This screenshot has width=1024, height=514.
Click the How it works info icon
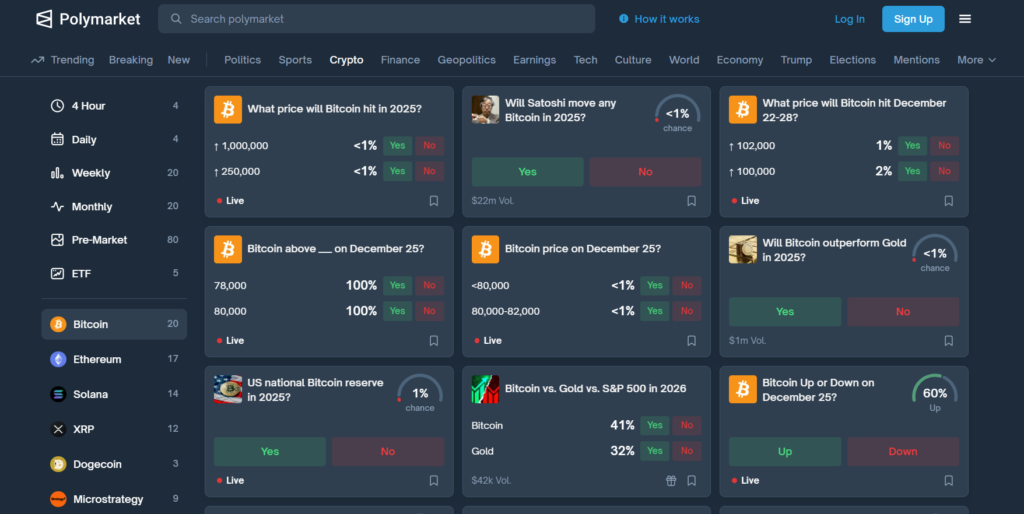(x=624, y=19)
